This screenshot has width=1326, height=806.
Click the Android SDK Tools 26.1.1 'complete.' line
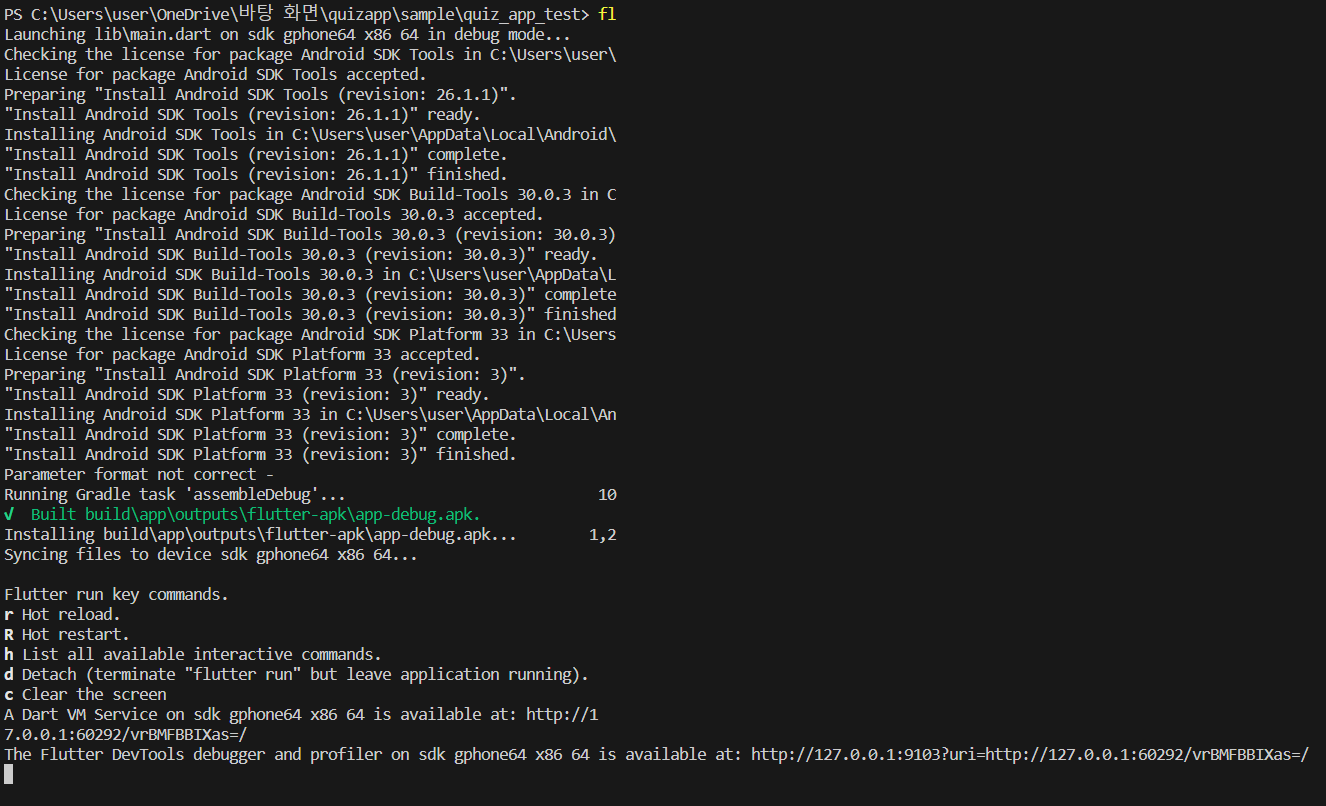[x=256, y=154]
